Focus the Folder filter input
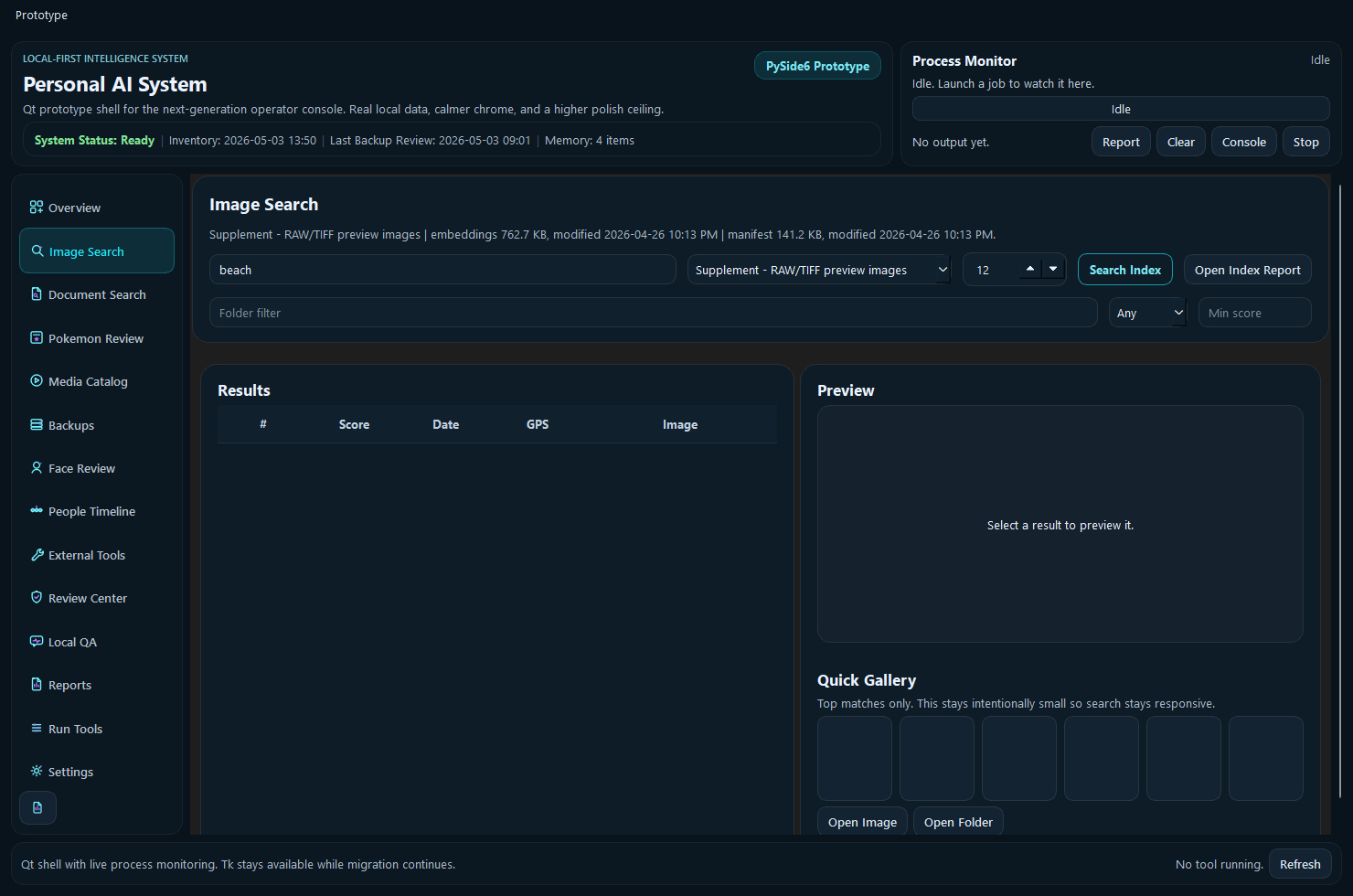 click(x=653, y=313)
